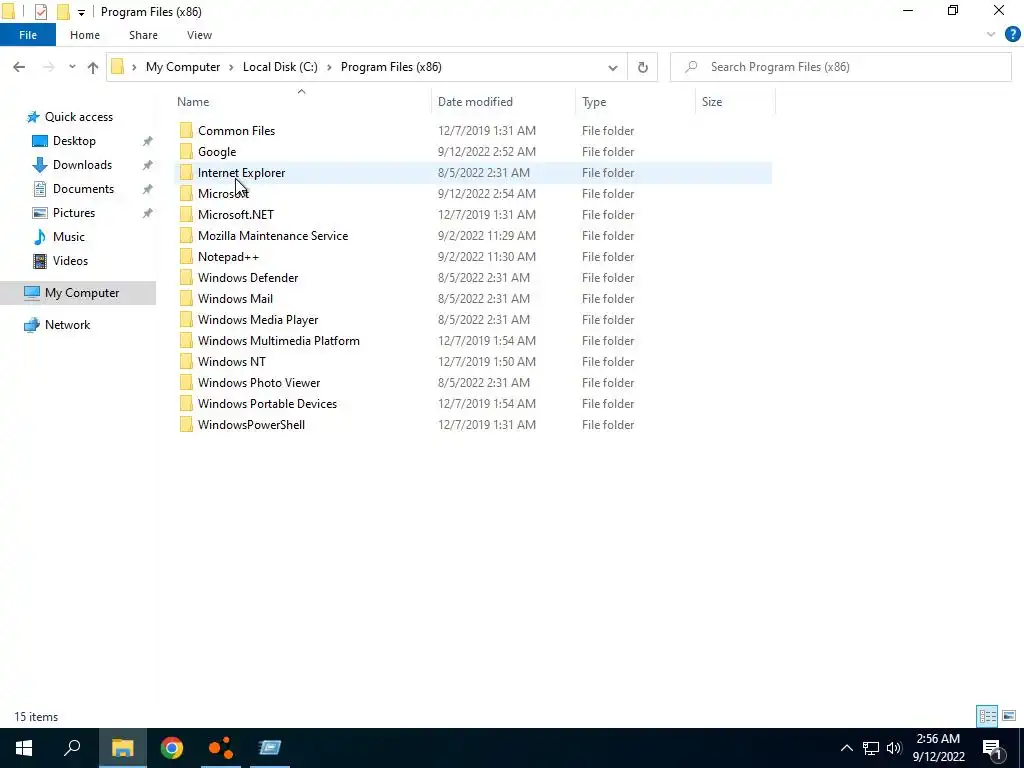Sort by the Type column header
Image resolution: width=1024 pixels, height=768 pixels.
coord(594,102)
